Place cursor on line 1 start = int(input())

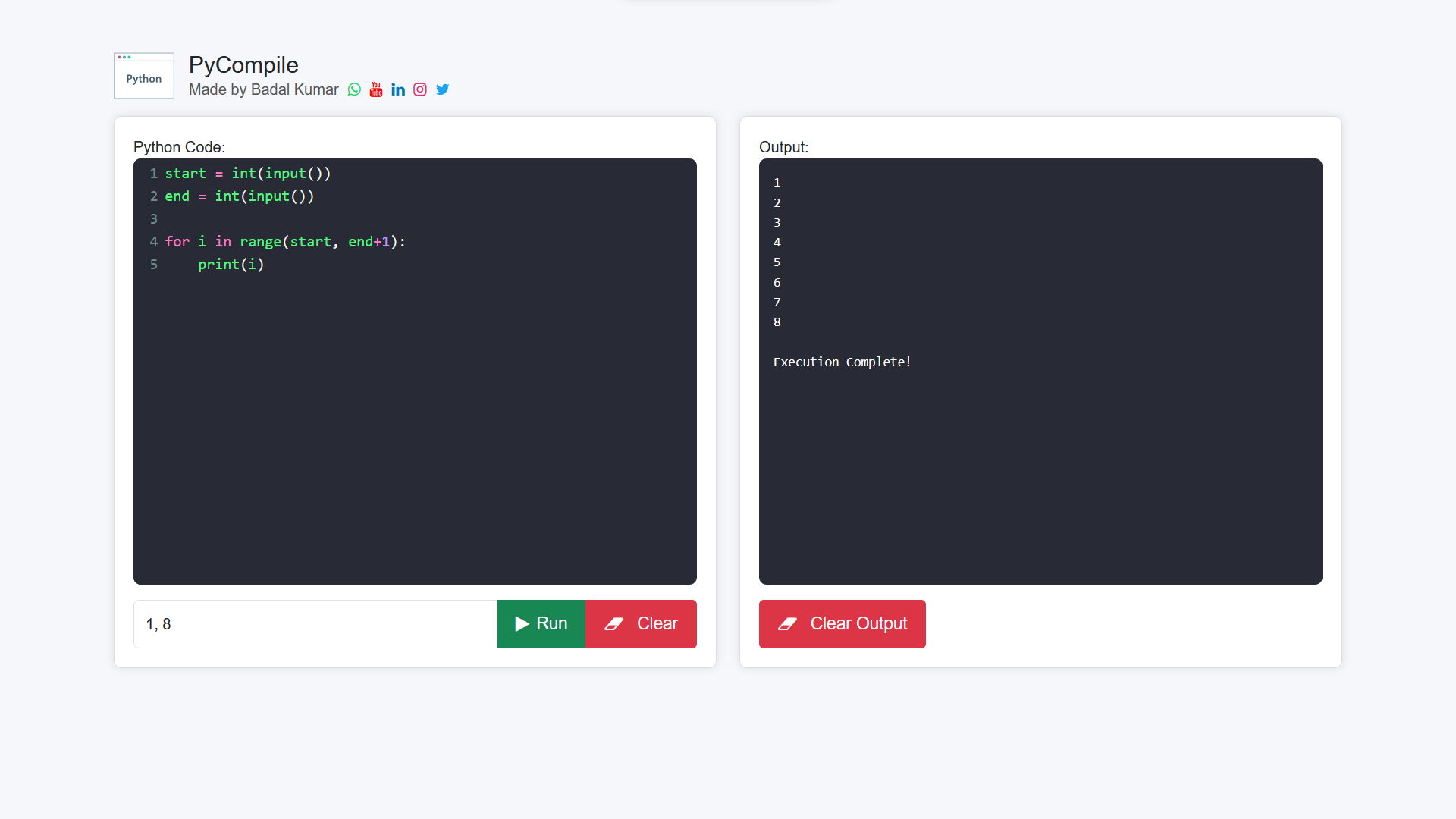point(248,174)
